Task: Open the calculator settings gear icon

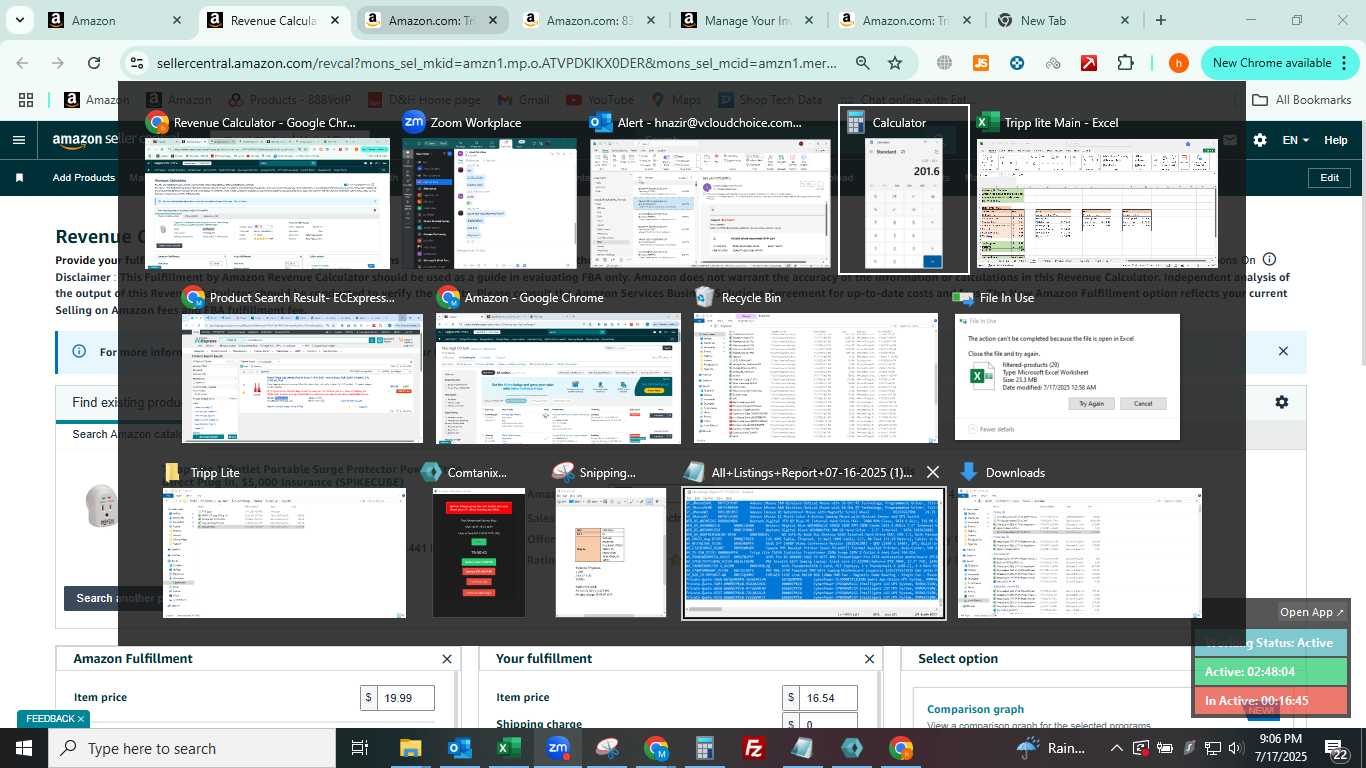Action: pyautogui.click(x=1282, y=402)
